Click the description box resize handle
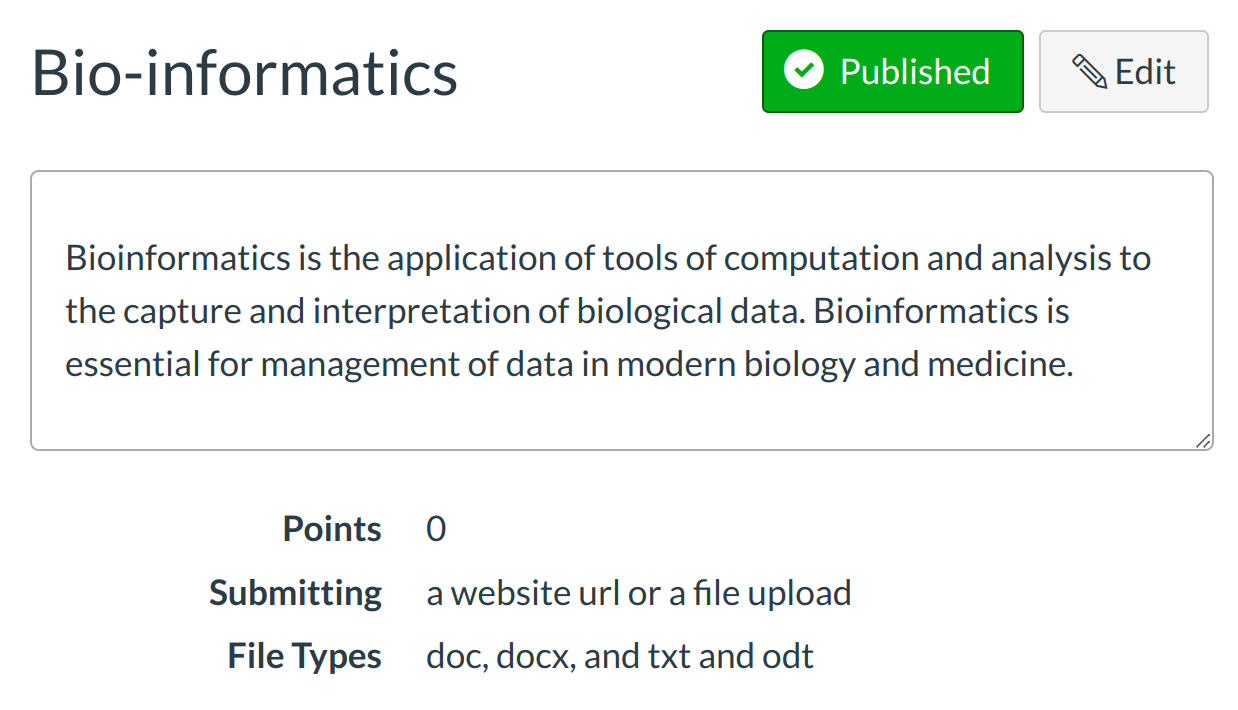 pyautogui.click(x=1203, y=440)
